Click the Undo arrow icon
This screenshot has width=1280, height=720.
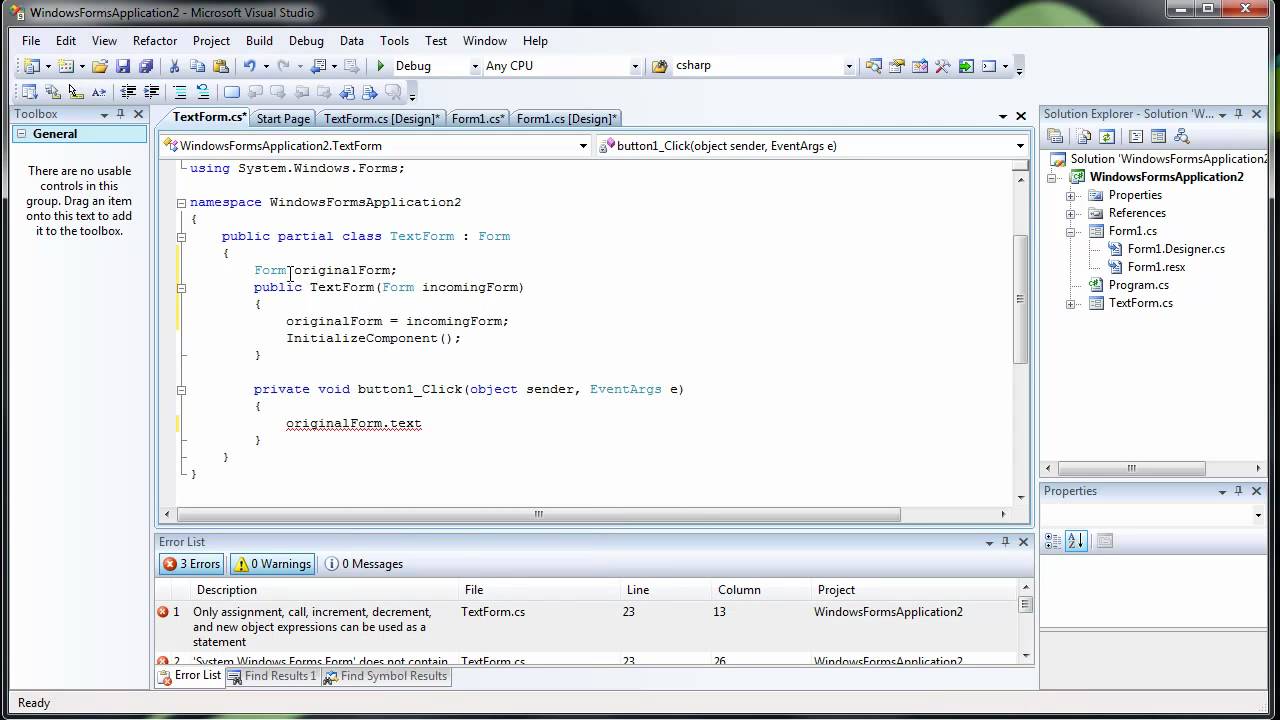tap(249, 66)
